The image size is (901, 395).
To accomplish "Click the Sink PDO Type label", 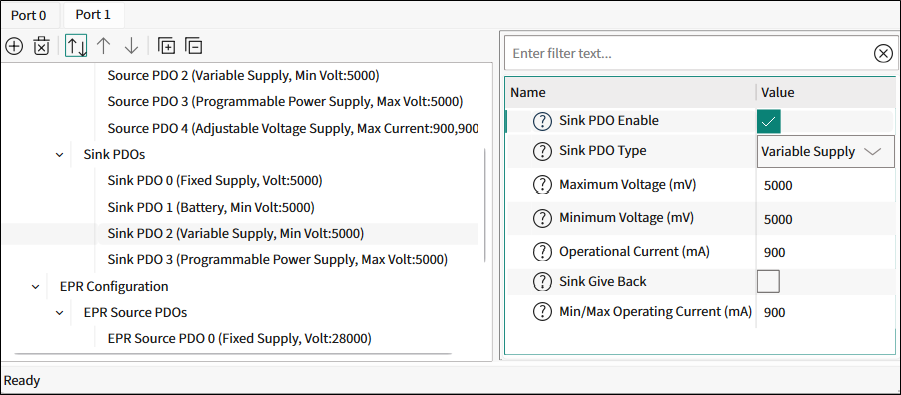I will click(602, 151).
